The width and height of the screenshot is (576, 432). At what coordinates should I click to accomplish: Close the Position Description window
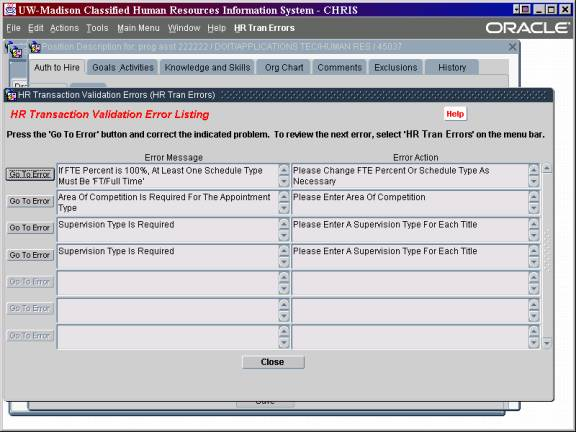pos(512,47)
